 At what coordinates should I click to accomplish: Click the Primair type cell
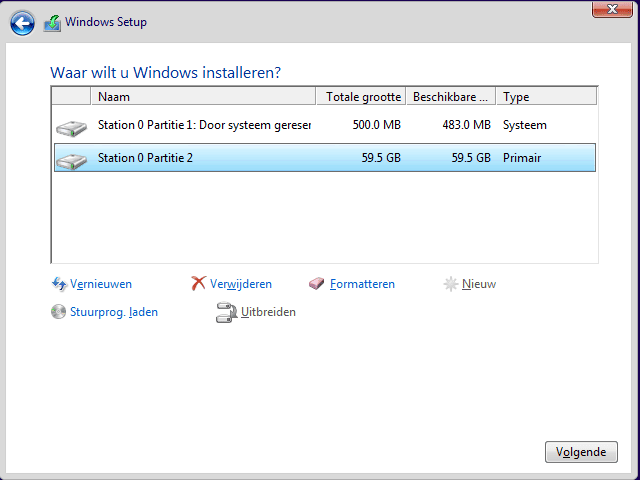pyautogui.click(x=522, y=158)
